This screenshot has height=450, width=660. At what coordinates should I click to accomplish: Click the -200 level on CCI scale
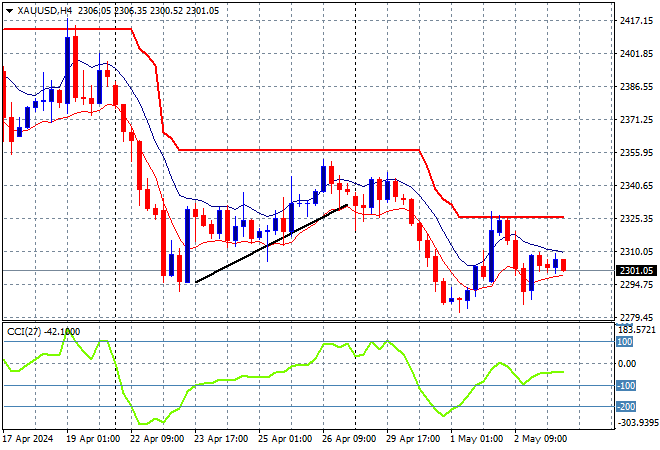(x=625, y=407)
